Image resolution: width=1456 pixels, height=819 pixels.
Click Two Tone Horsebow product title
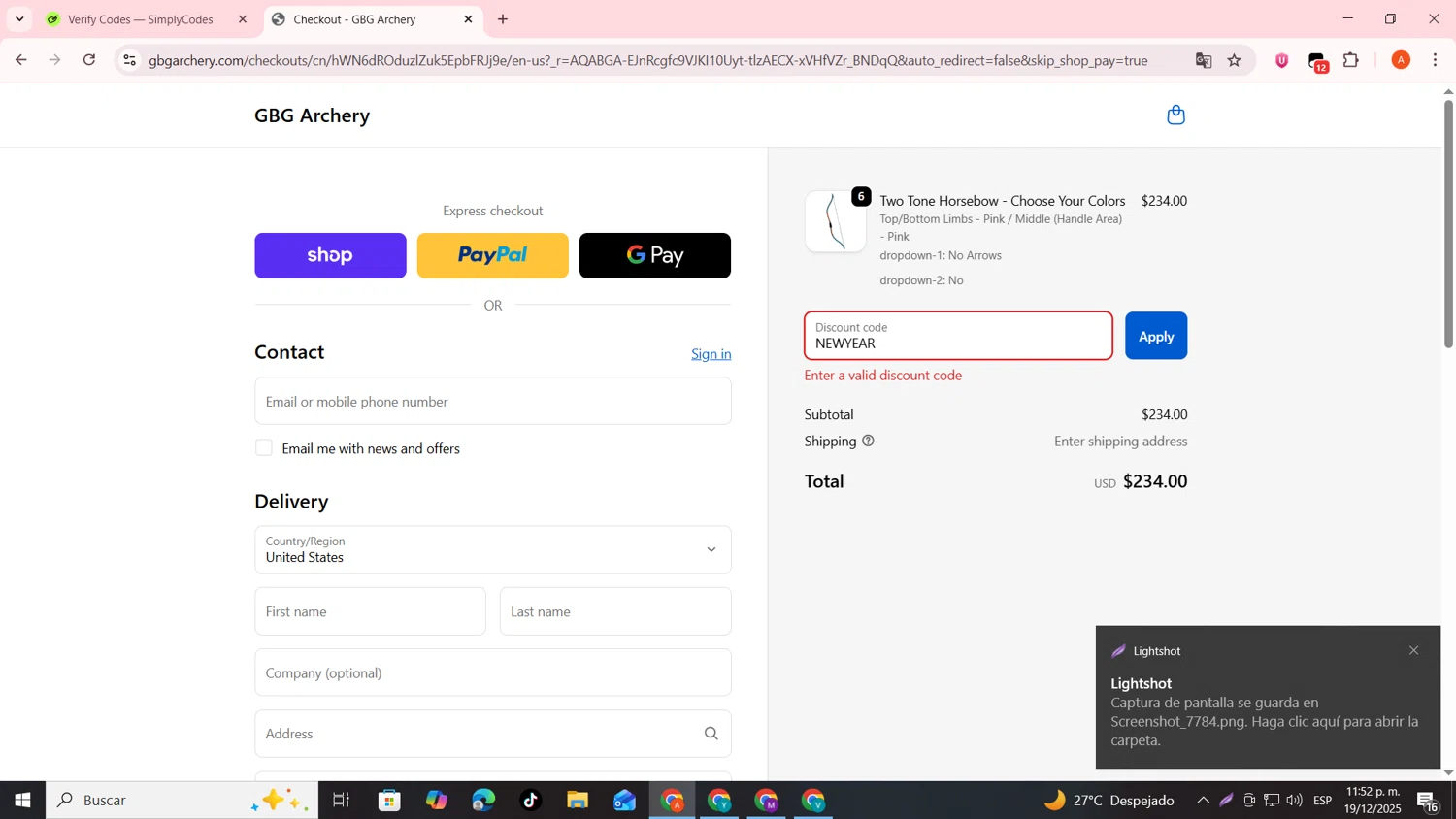click(1003, 201)
